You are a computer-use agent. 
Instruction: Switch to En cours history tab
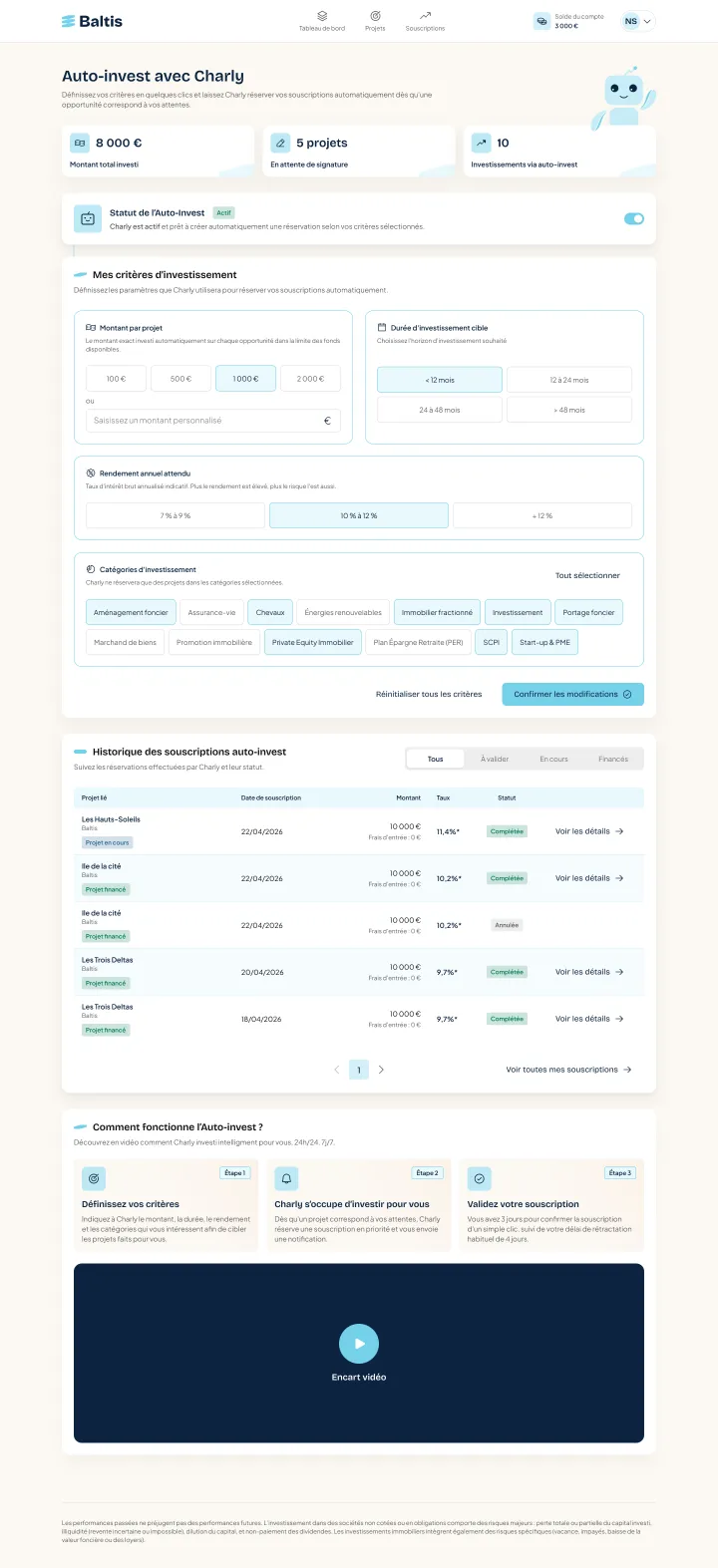click(x=553, y=760)
